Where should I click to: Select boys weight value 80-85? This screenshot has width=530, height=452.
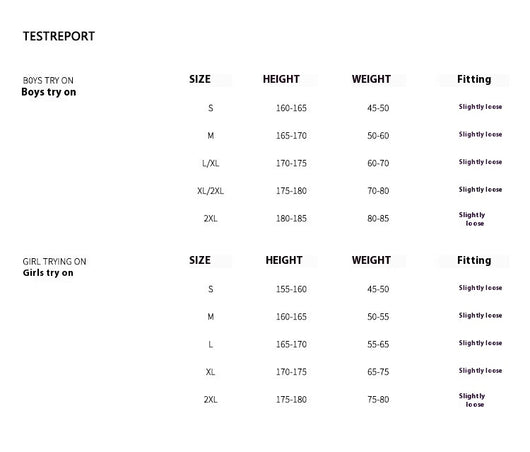coord(378,219)
